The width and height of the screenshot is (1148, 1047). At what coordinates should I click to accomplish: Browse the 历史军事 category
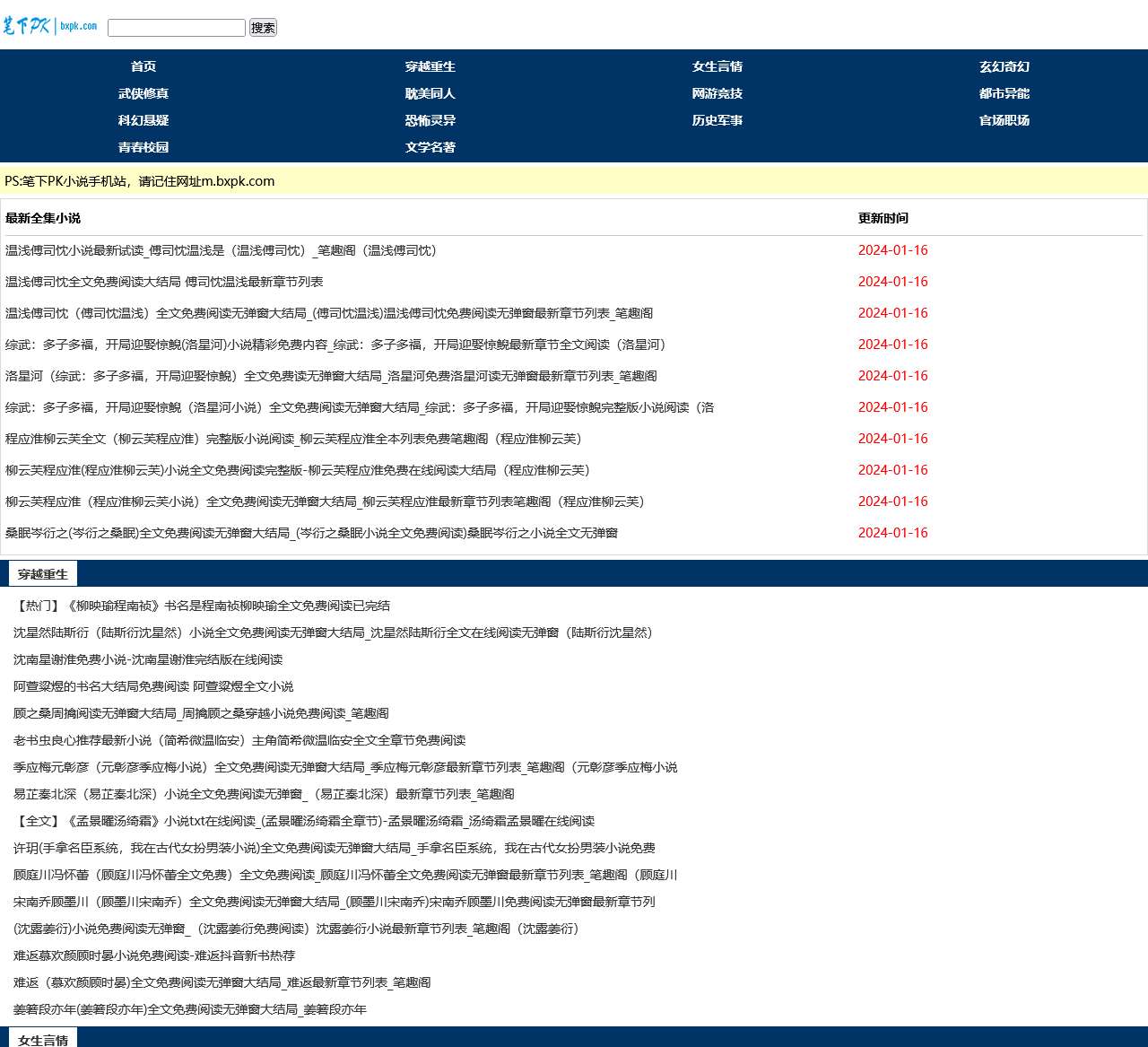(x=717, y=120)
